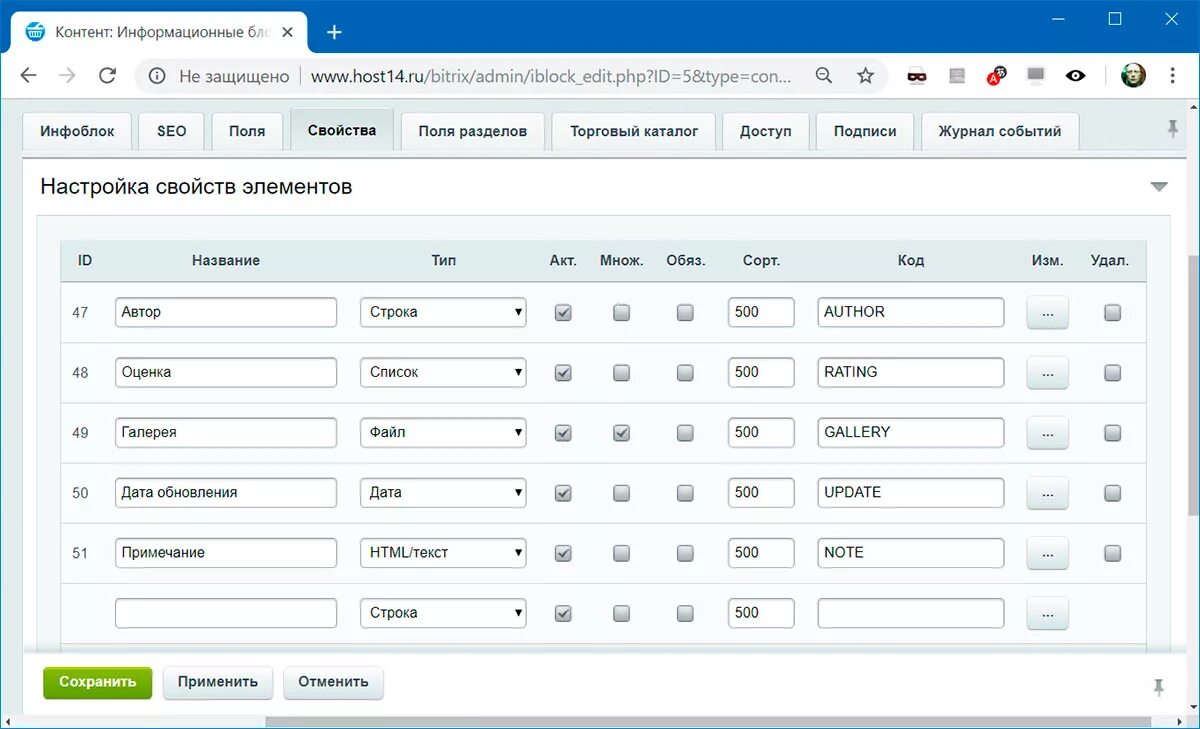Click the name field containing Автор

226,312
